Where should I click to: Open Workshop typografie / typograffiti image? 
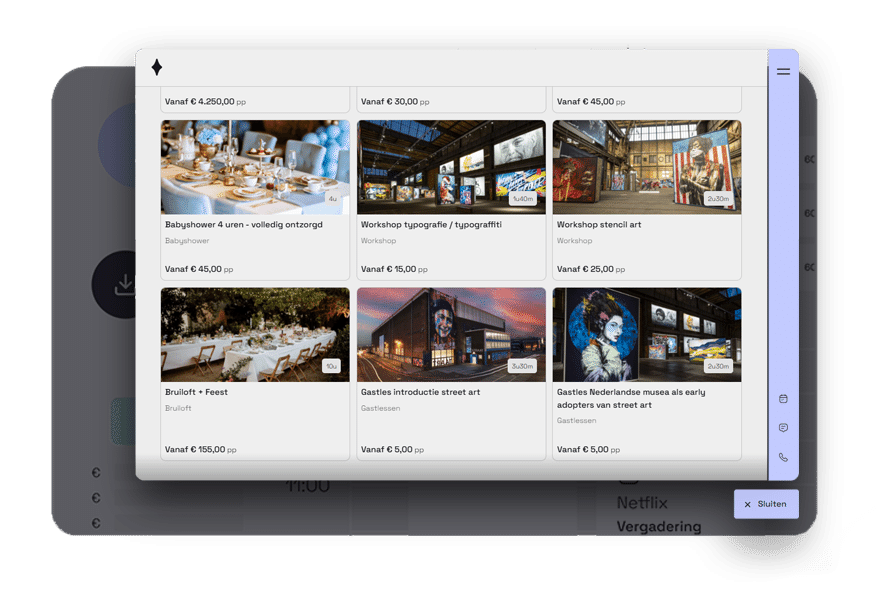point(451,167)
